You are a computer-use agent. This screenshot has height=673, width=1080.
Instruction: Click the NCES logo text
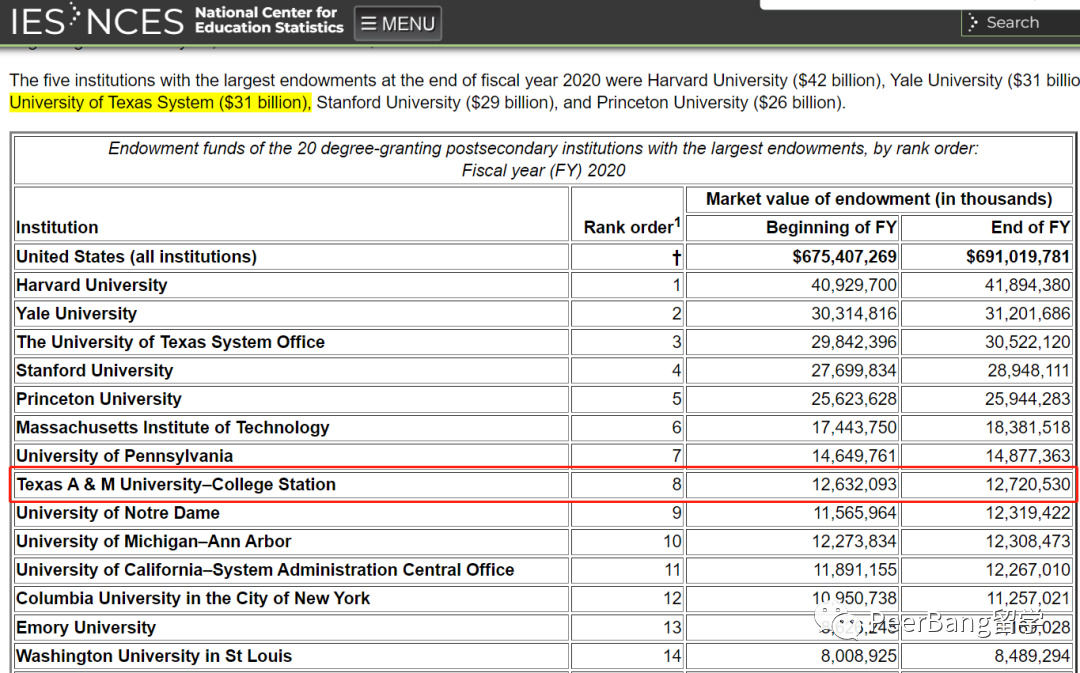tap(136, 21)
